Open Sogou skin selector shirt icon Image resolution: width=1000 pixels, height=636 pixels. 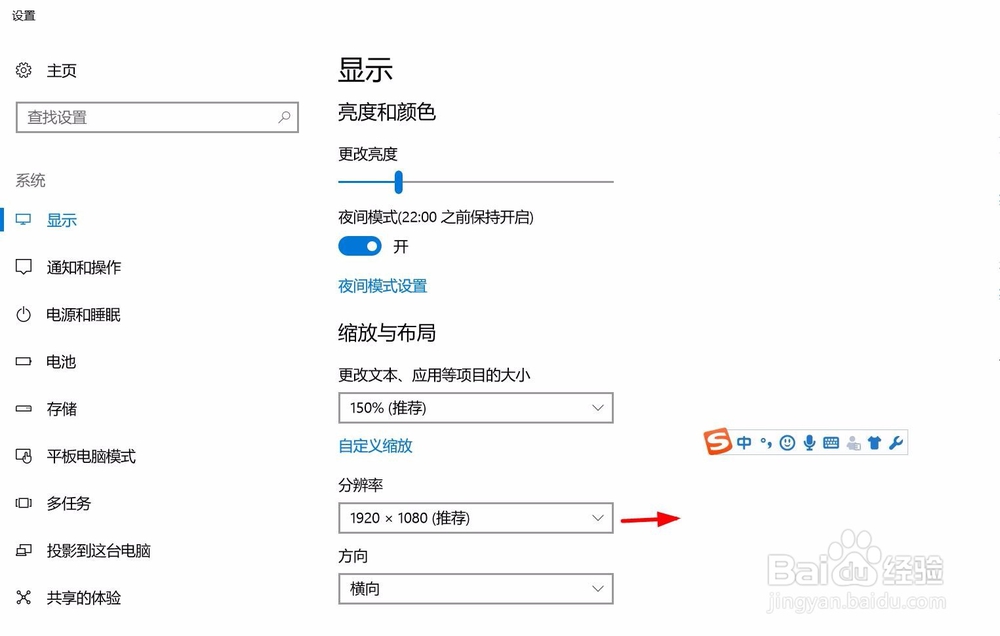pyautogui.click(x=874, y=442)
